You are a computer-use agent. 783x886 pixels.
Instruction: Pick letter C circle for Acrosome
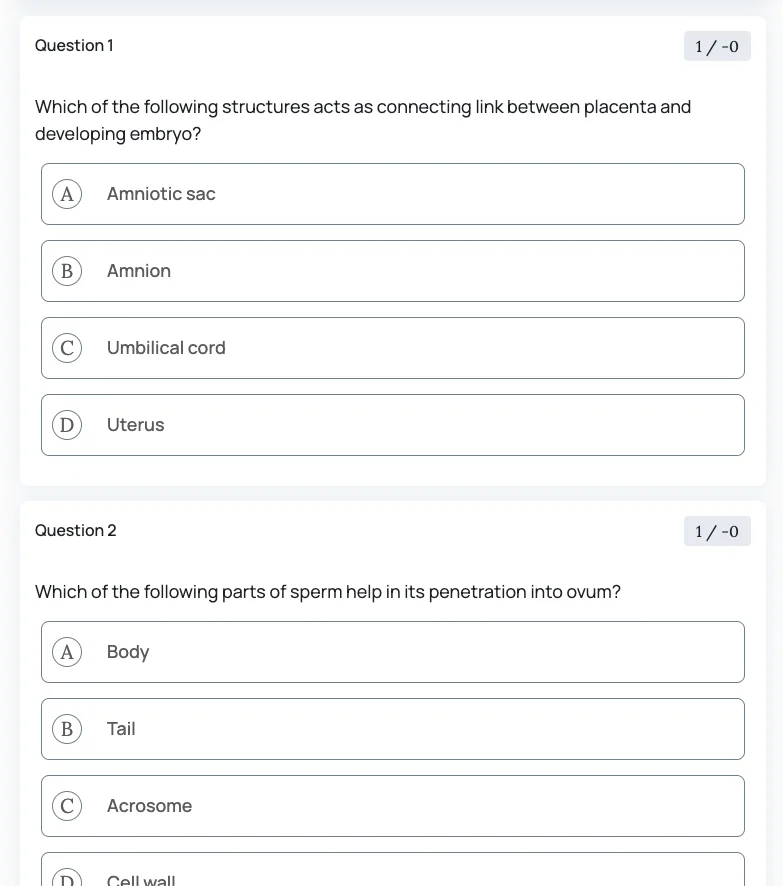click(x=67, y=806)
